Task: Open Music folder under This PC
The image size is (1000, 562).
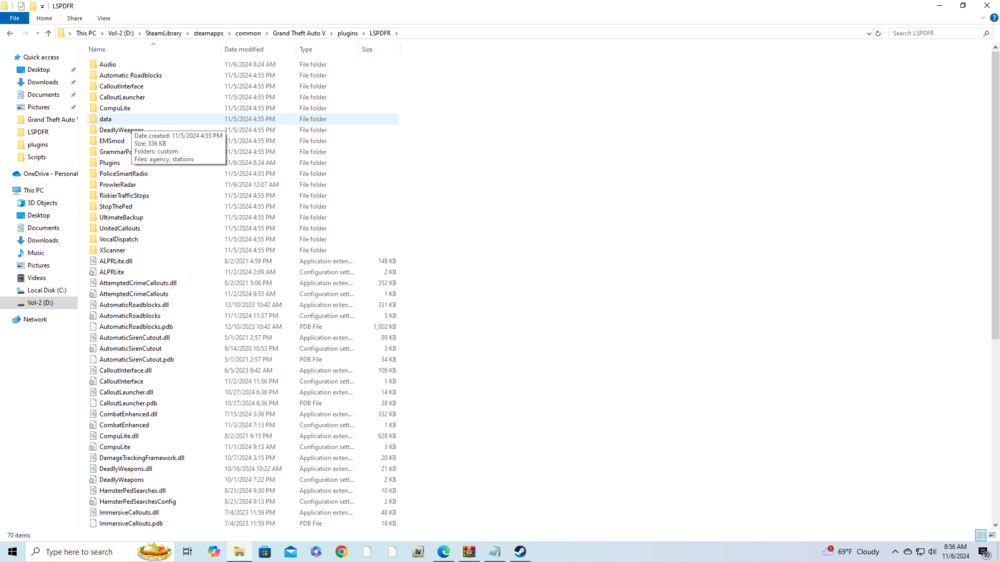Action: tap(36, 253)
